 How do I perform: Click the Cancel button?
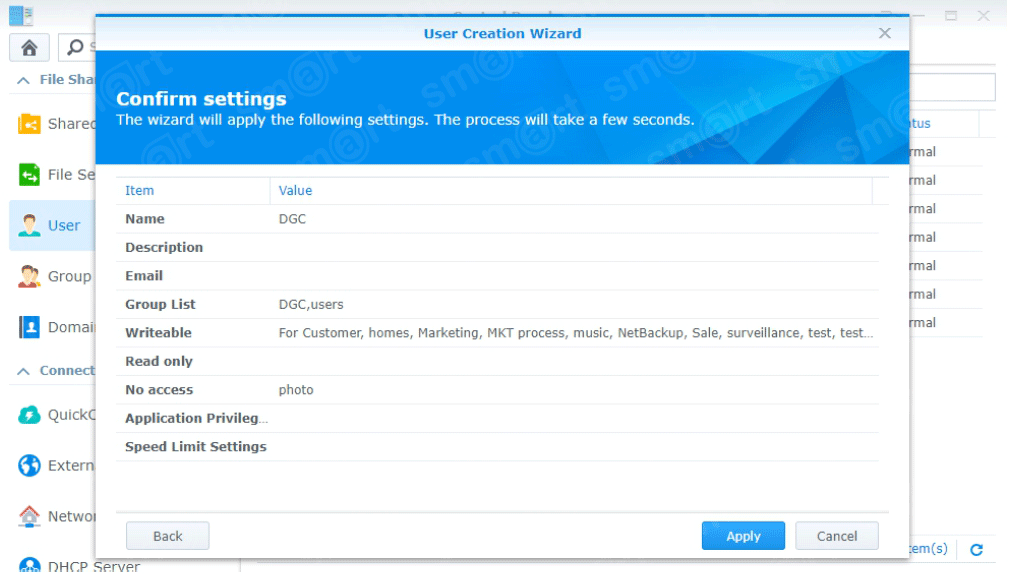click(838, 537)
